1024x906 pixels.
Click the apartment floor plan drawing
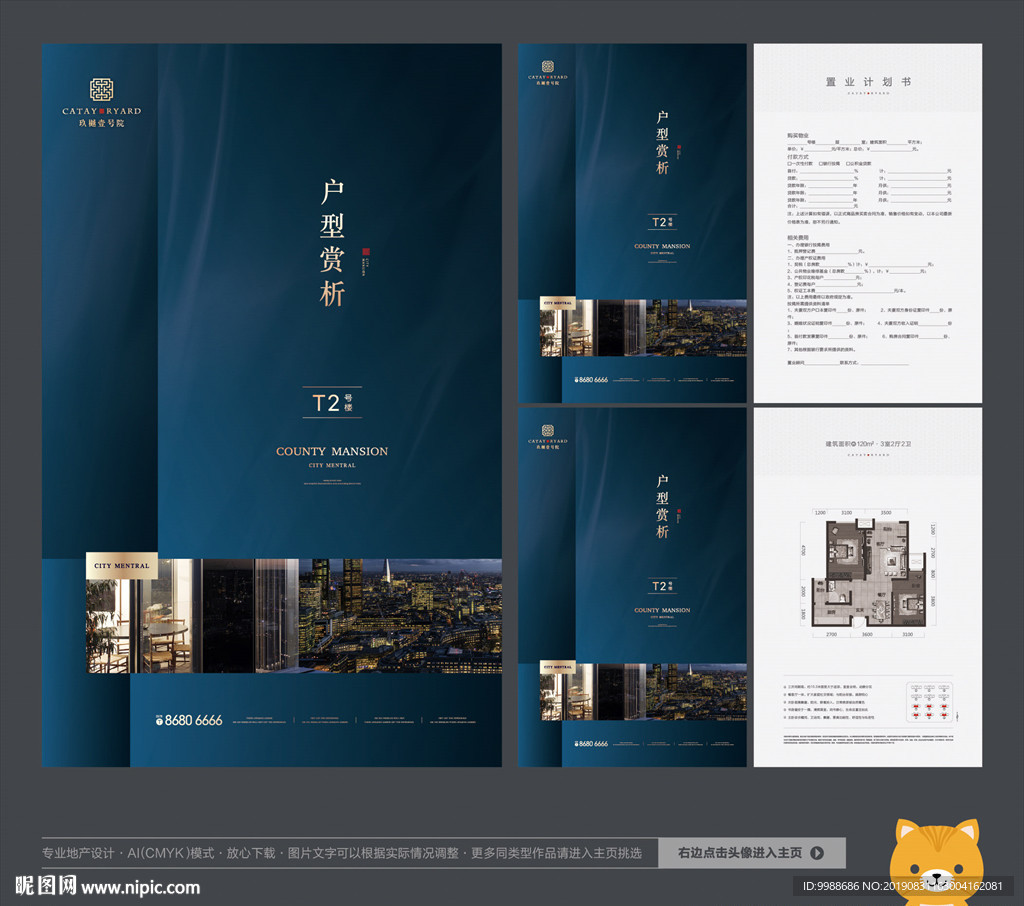click(x=867, y=574)
